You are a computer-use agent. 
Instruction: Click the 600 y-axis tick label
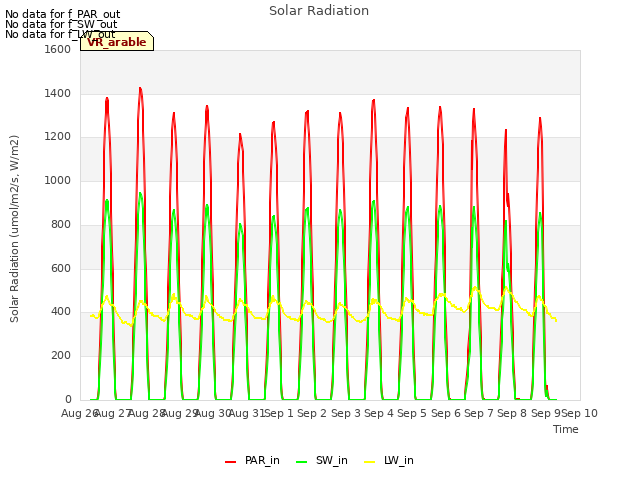click(61, 269)
